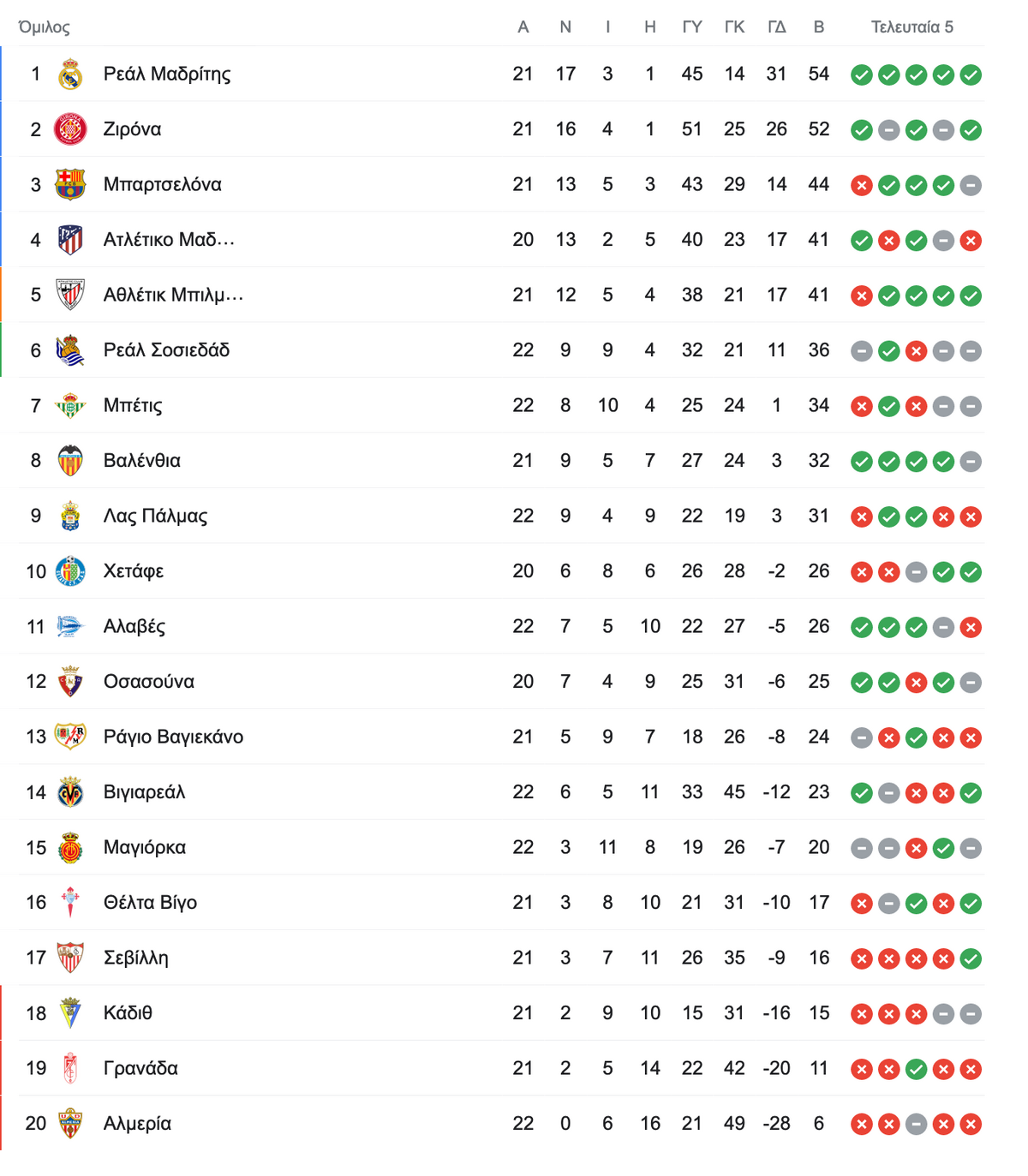Open the Μπέτις team link
The image size is (1028, 1176).
133,406
